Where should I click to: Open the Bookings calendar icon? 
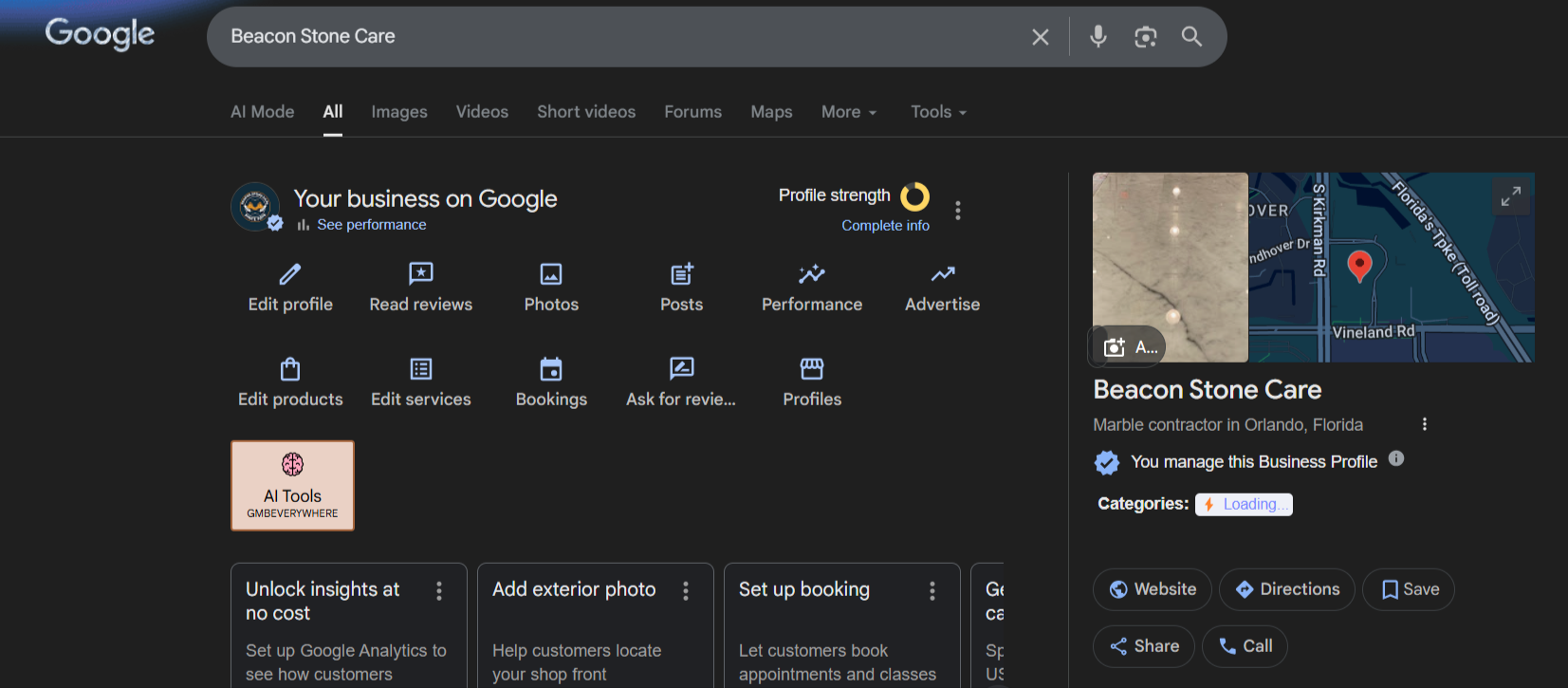(x=551, y=369)
